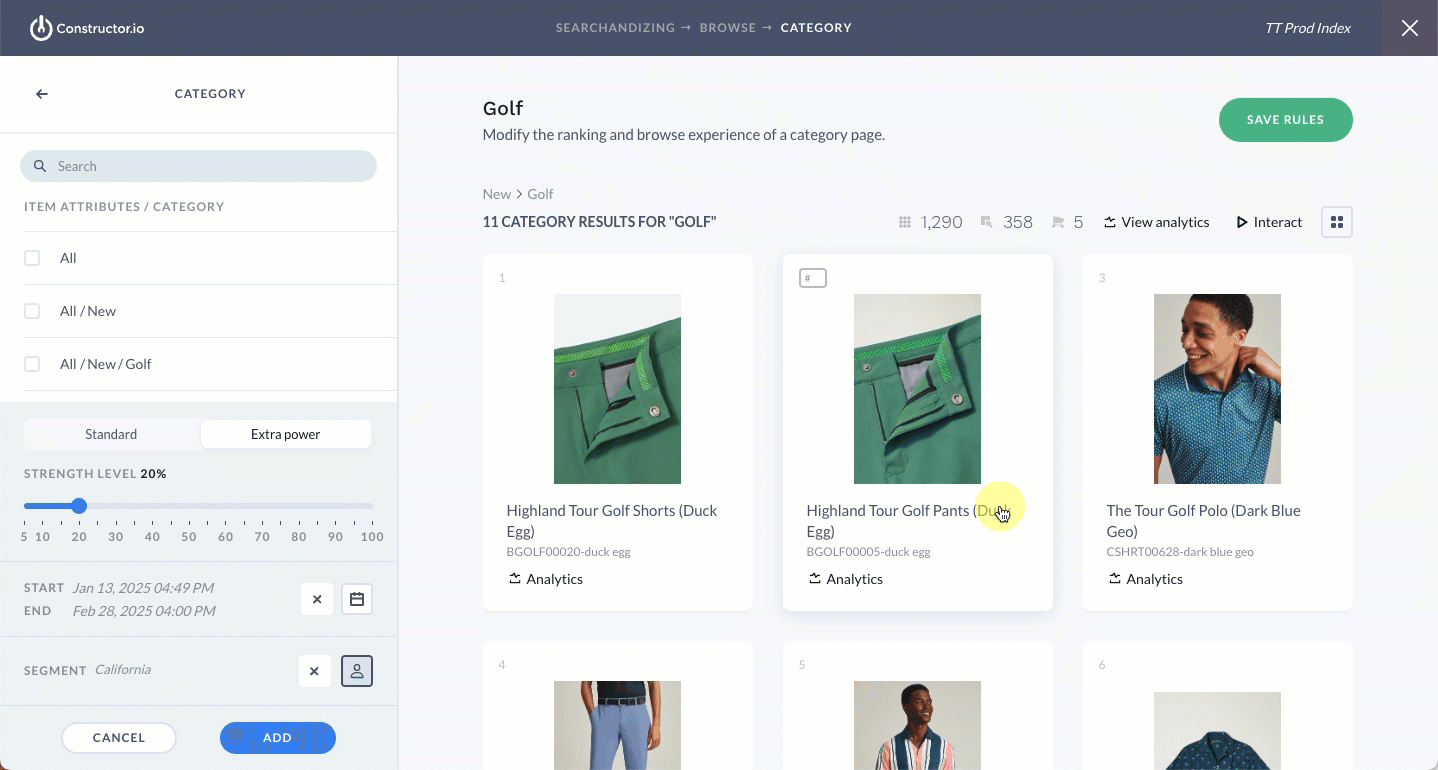The width and height of the screenshot is (1438, 770).
Task: Click the blue pants thumbnail in card 4
Action: [x=617, y=725]
